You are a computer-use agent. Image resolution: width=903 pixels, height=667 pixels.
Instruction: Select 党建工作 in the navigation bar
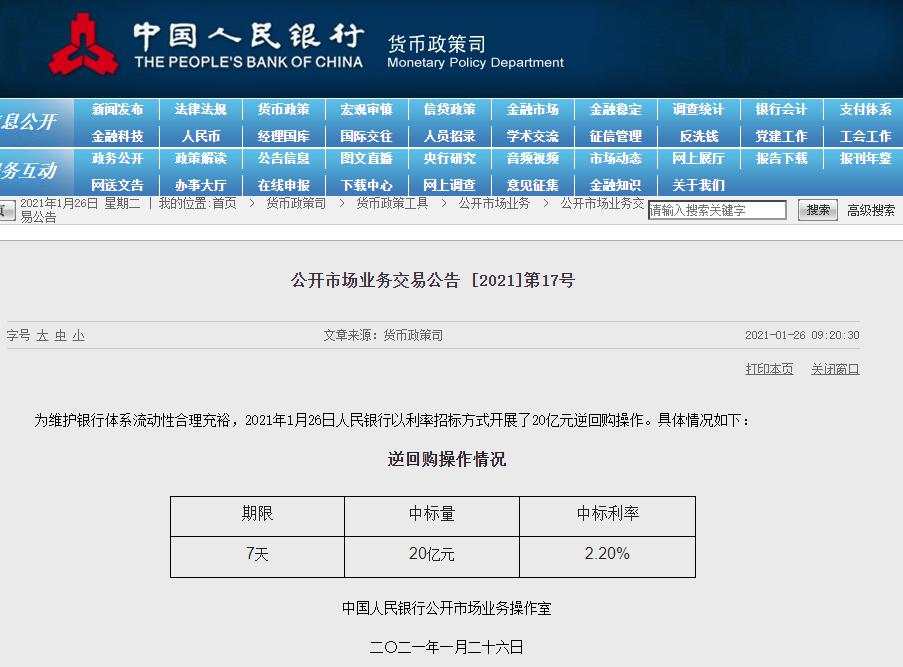tap(781, 137)
